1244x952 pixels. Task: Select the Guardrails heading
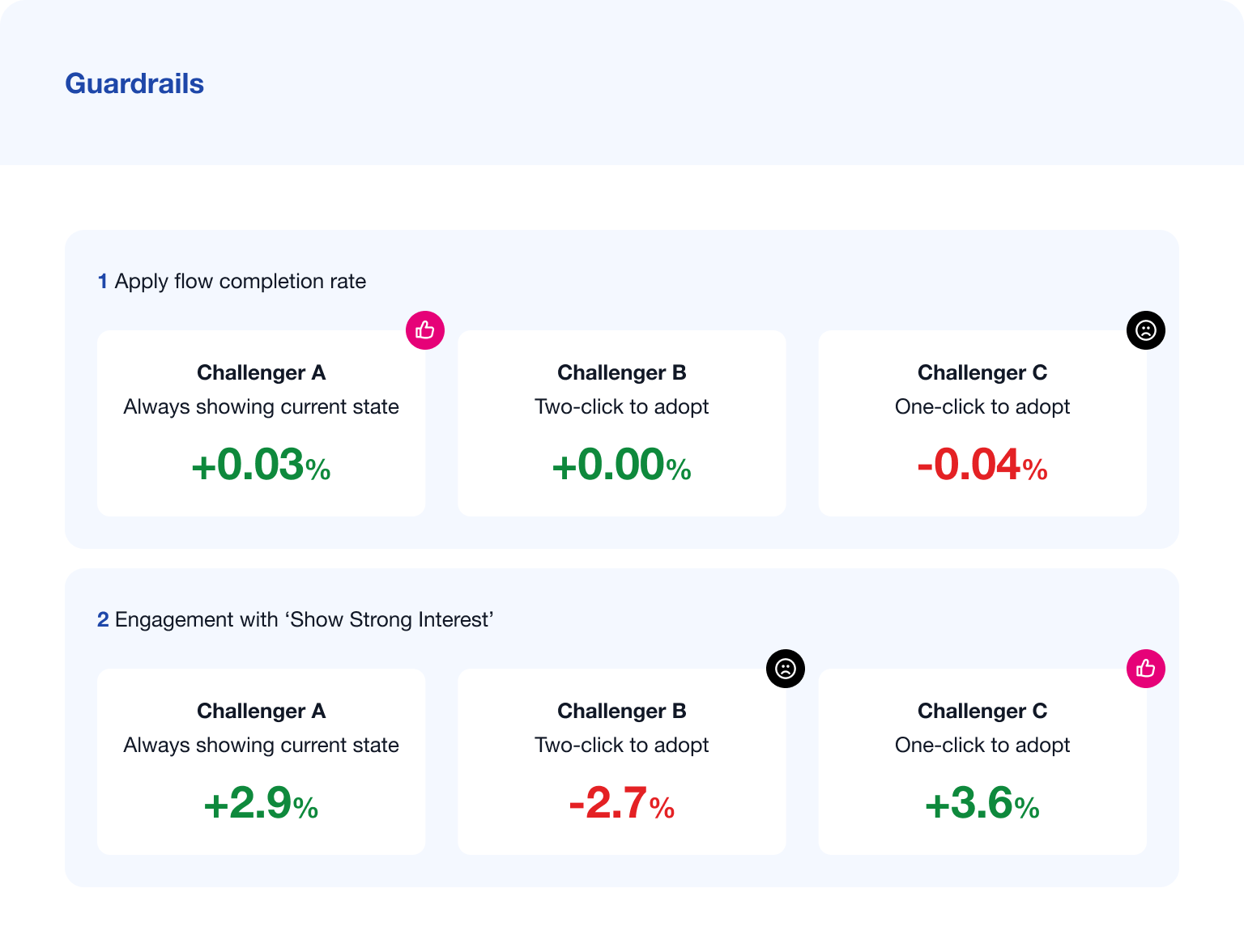[134, 83]
